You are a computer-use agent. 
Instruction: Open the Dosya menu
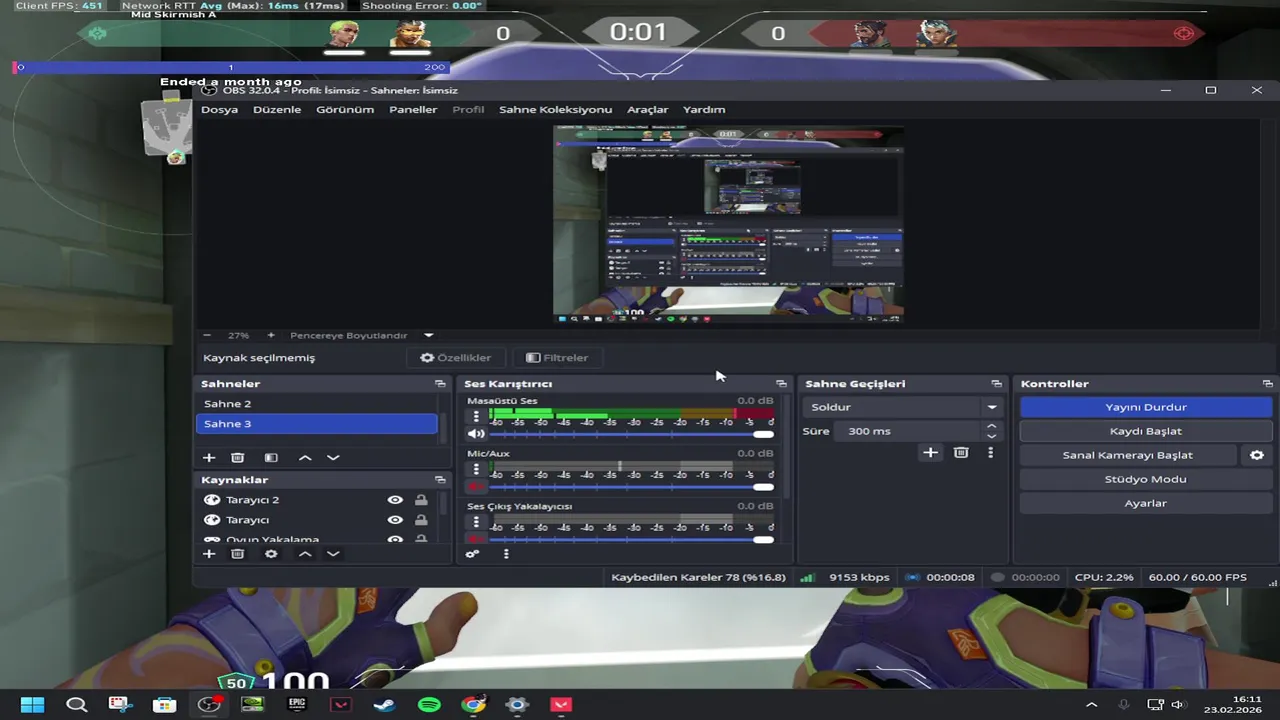219,109
